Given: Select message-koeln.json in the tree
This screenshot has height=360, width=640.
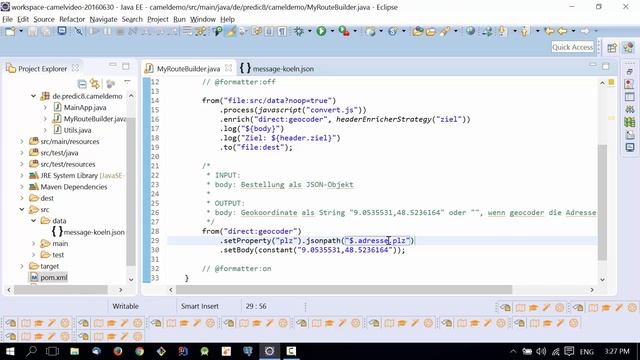Looking at the screenshot, I should [94, 232].
